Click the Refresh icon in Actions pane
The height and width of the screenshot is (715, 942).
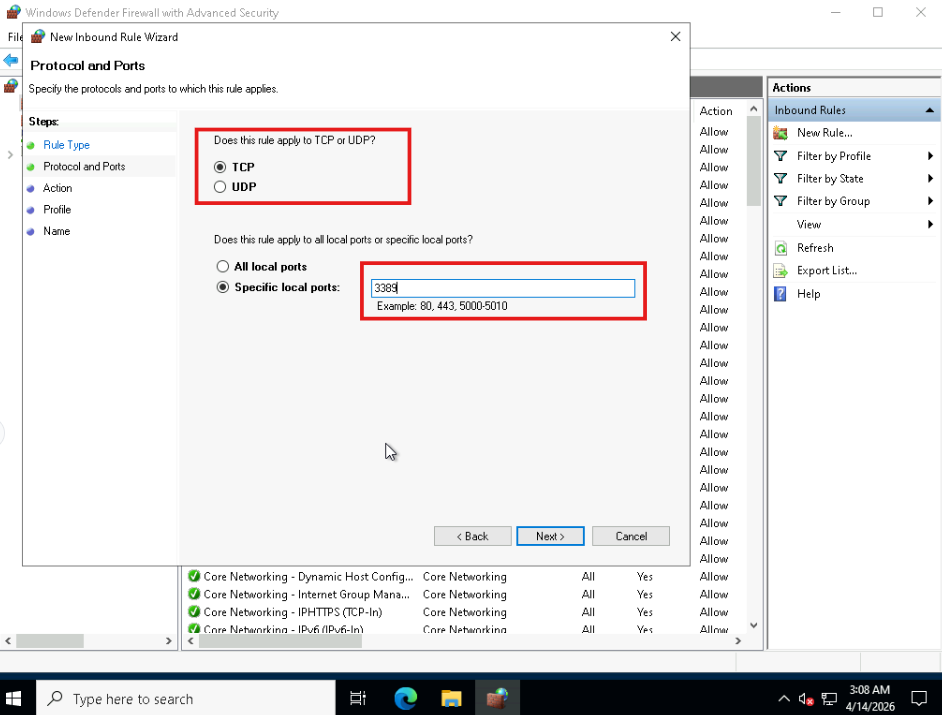click(x=780, y=248)
